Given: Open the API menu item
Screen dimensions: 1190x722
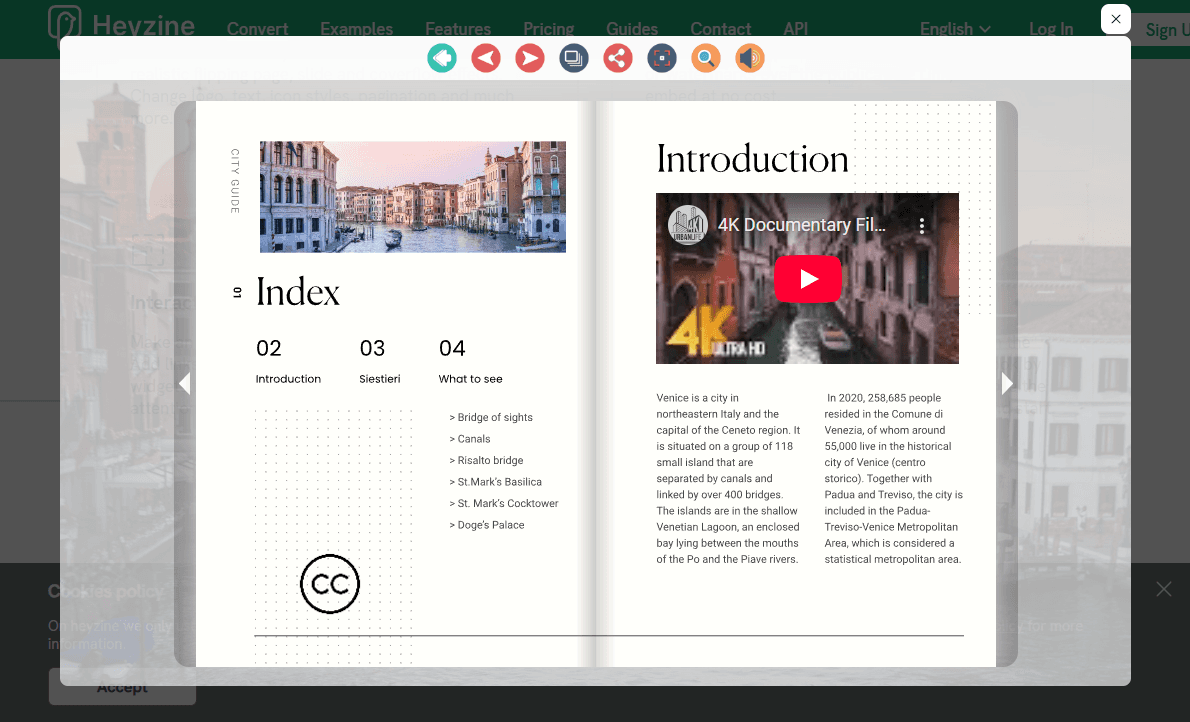Looking at the screenshot, I should pyautogui.click(x=795, y=29).
